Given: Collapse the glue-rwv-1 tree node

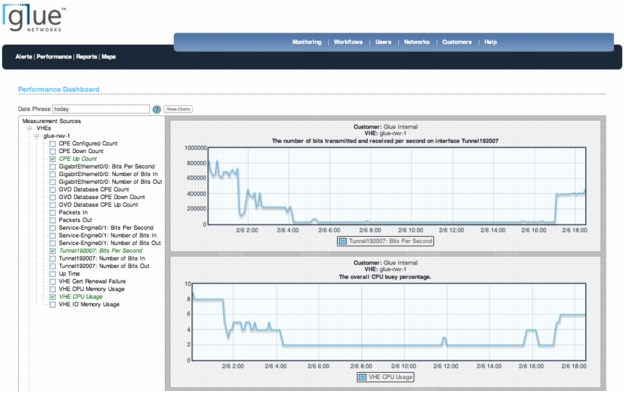Looking at the screenshot, I should click(36, 136).
